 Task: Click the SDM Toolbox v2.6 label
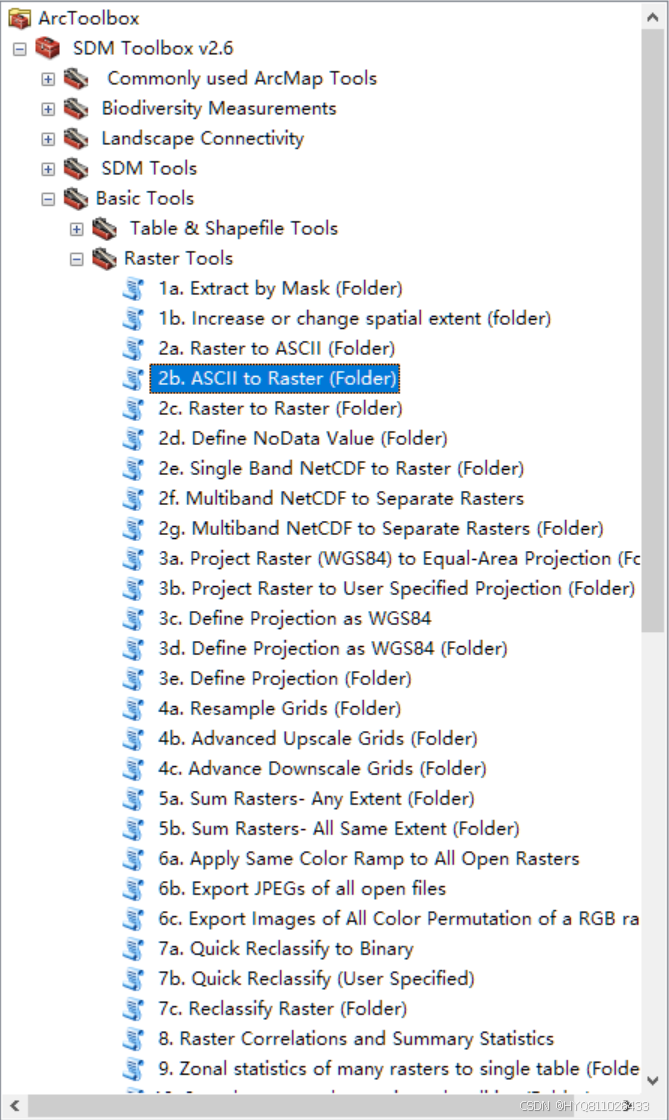click(153, 49)
